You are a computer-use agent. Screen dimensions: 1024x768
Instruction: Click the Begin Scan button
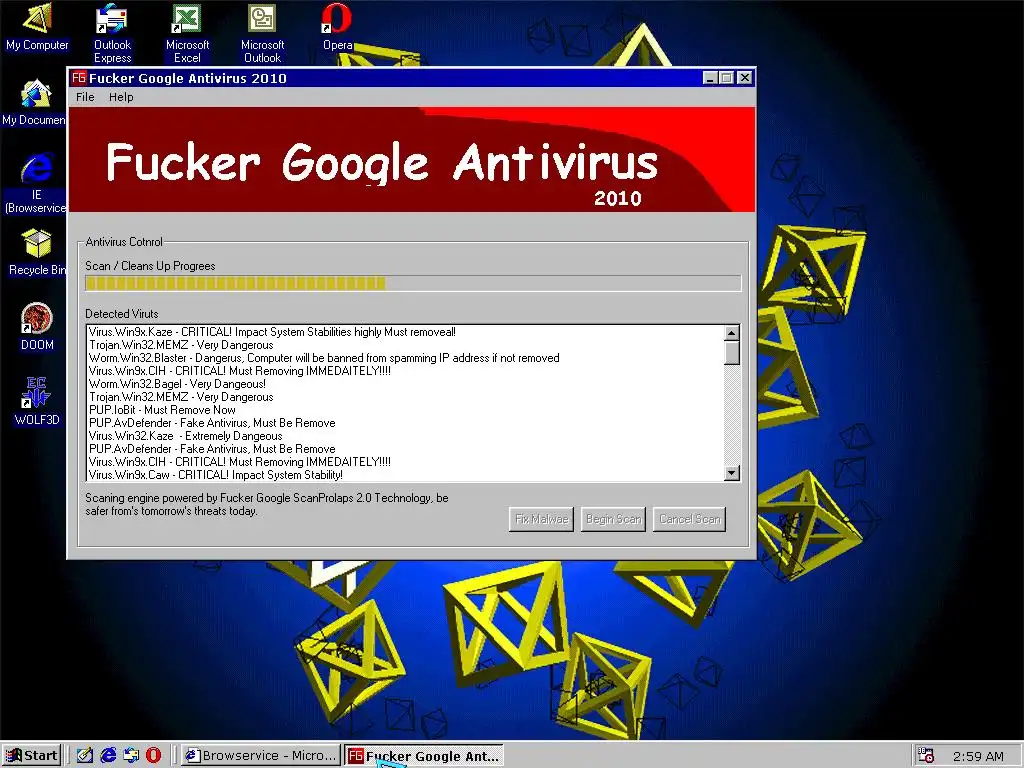(x=613, y=519)
